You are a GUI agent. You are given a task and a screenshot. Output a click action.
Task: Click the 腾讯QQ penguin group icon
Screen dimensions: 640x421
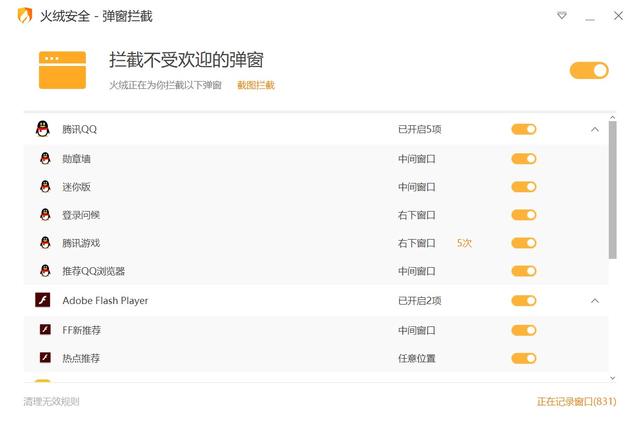[43, 129]
